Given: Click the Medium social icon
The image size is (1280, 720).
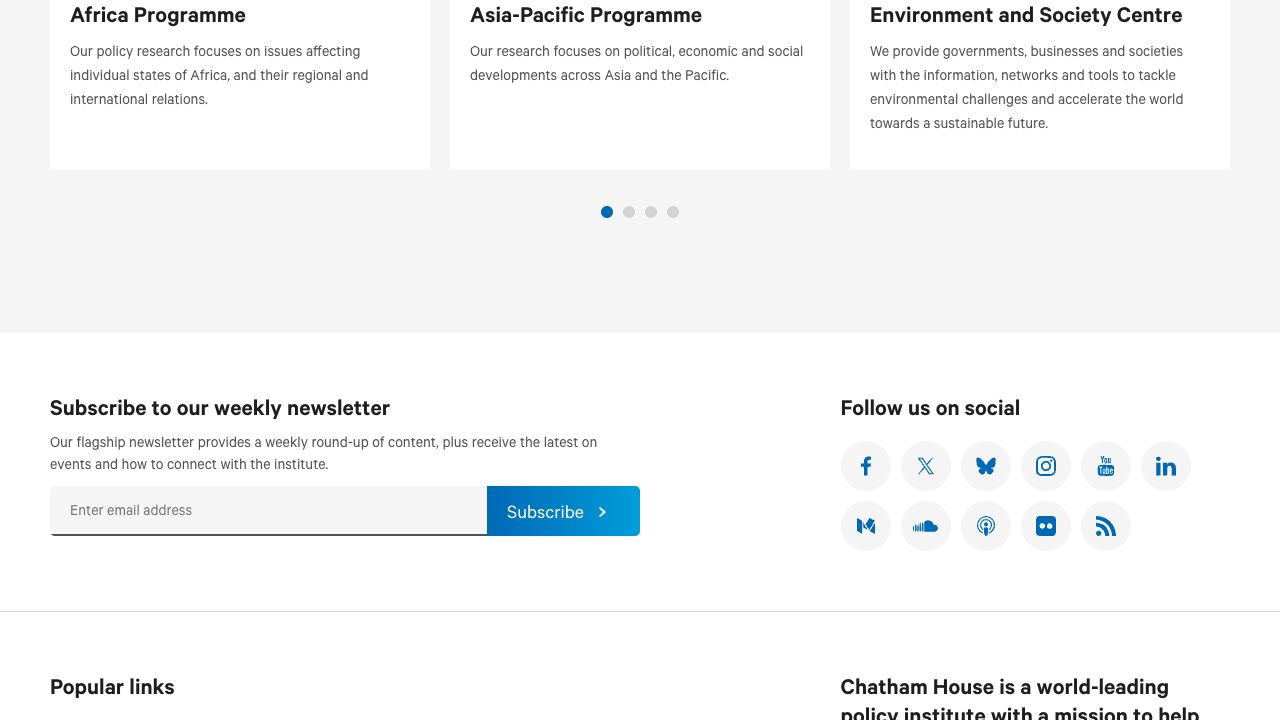Looking at the screenshot, I should tap(866, 526).
